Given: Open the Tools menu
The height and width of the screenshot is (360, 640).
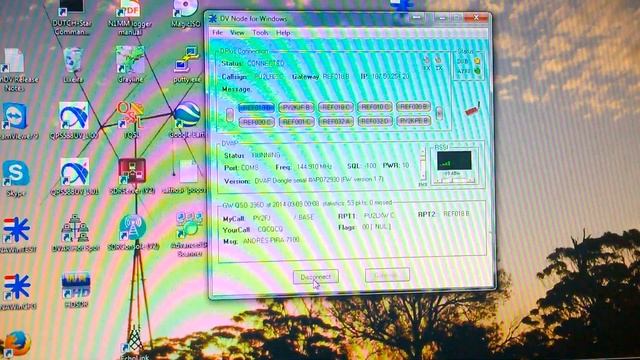Looking at the screenshot, I should click(x=260, y=33).
